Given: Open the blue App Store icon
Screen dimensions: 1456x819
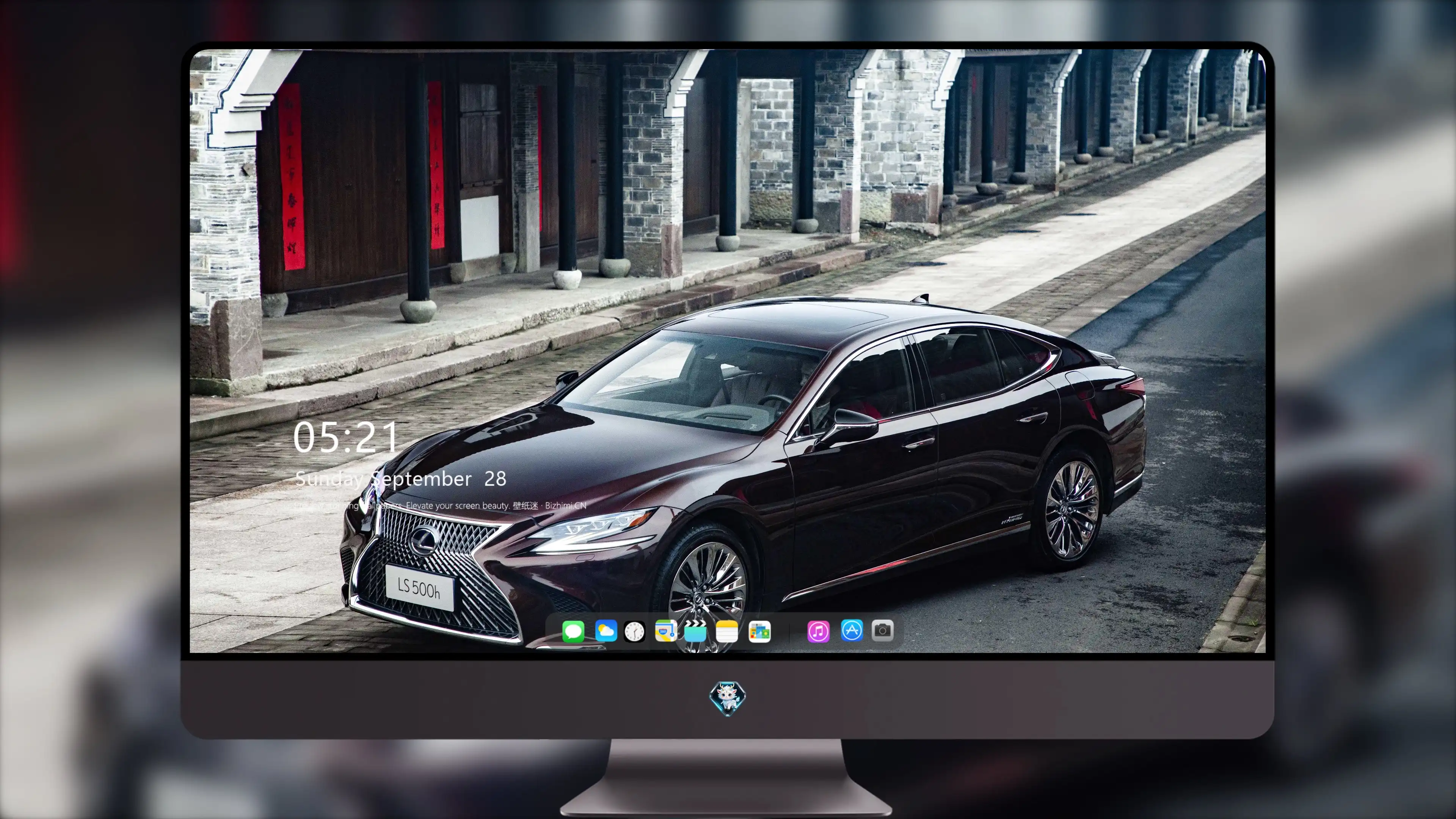Looking at the screenshot, I should tap(852, 630).
